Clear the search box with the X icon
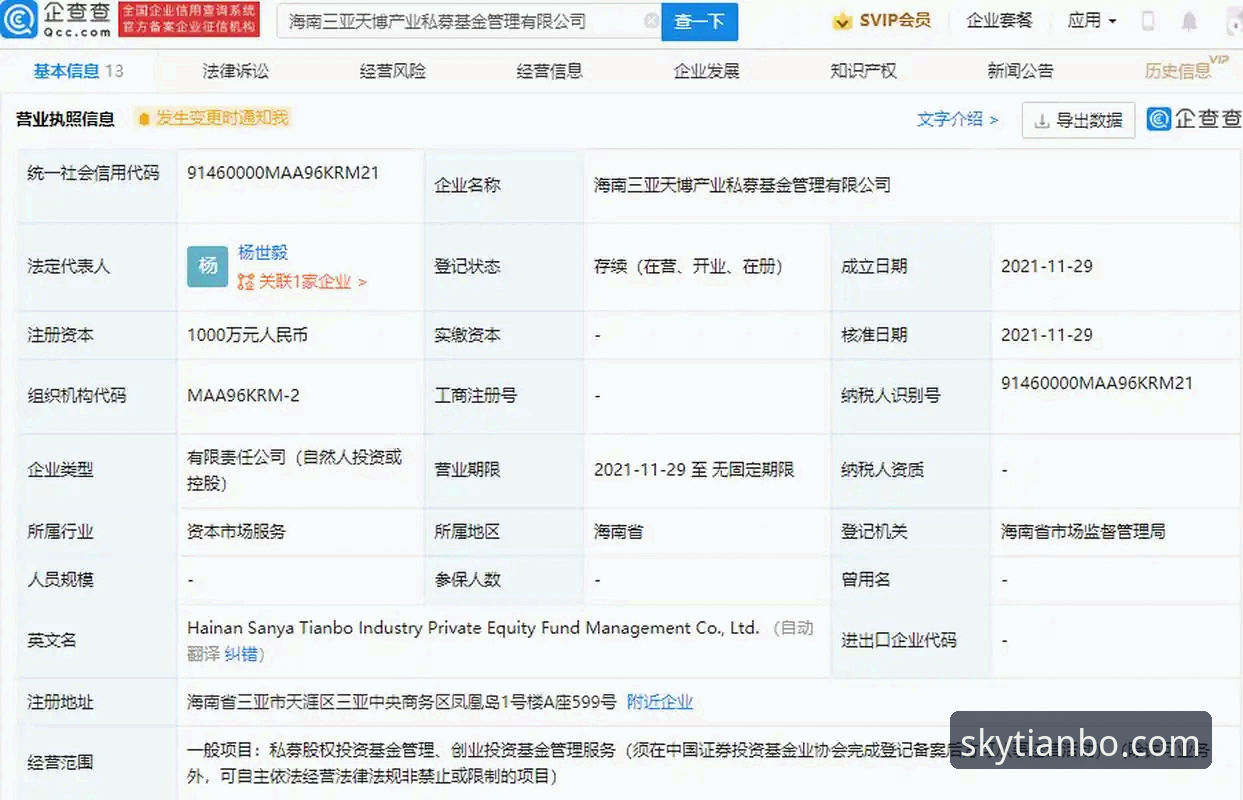1243x800 pixels. coord(651,21)
